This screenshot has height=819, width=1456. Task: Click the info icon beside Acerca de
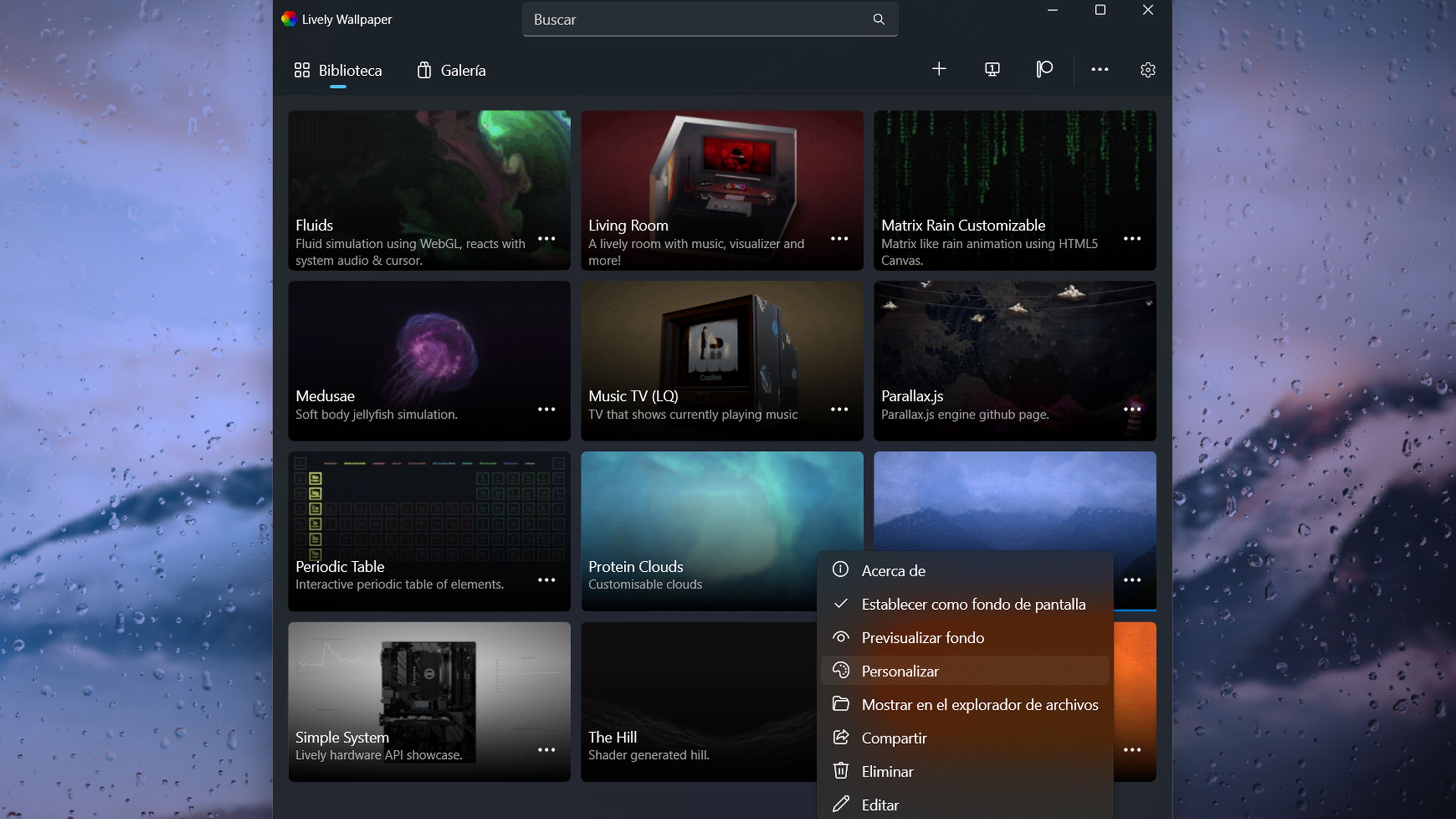click(841, 570)
